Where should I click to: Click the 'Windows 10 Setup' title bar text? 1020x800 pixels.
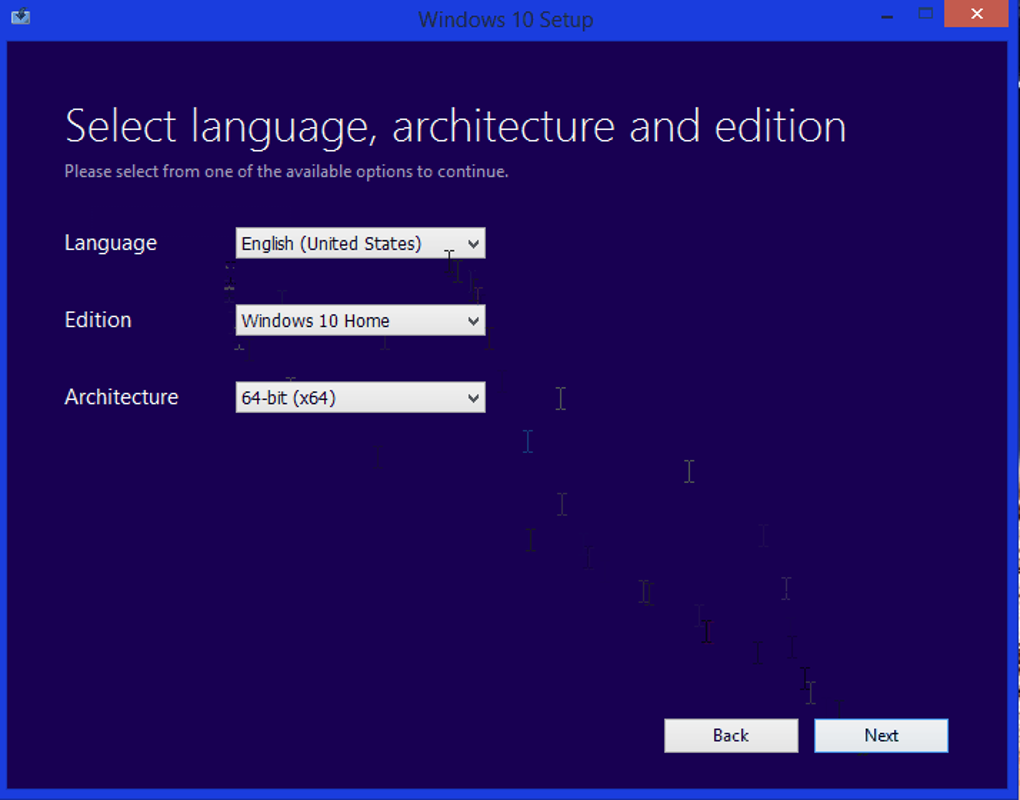[505, 20]
